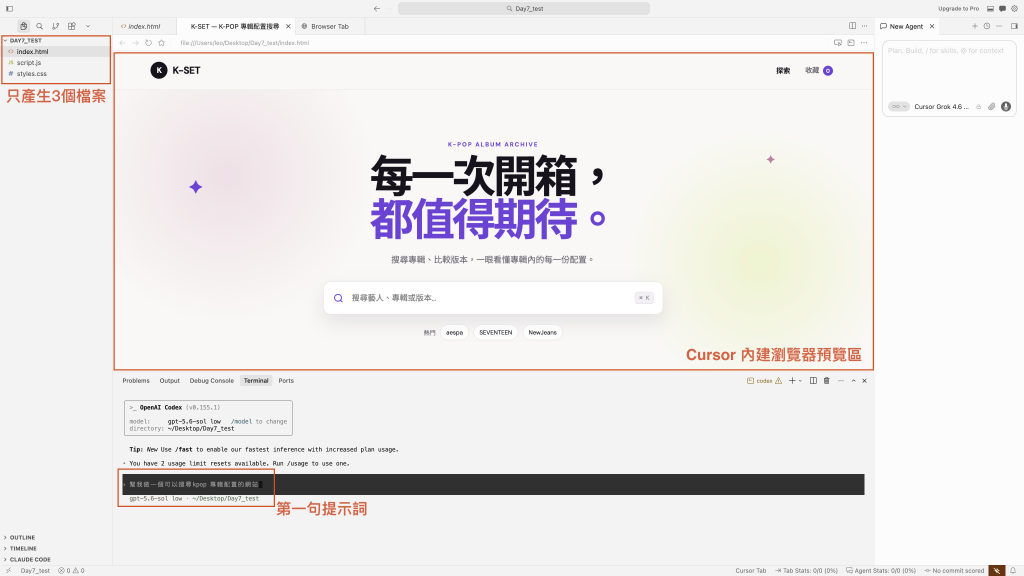This screenshot has height=576, width=1024.
Task: Collapse the DAY7_TEST folder
Action: tap(25, 40)
